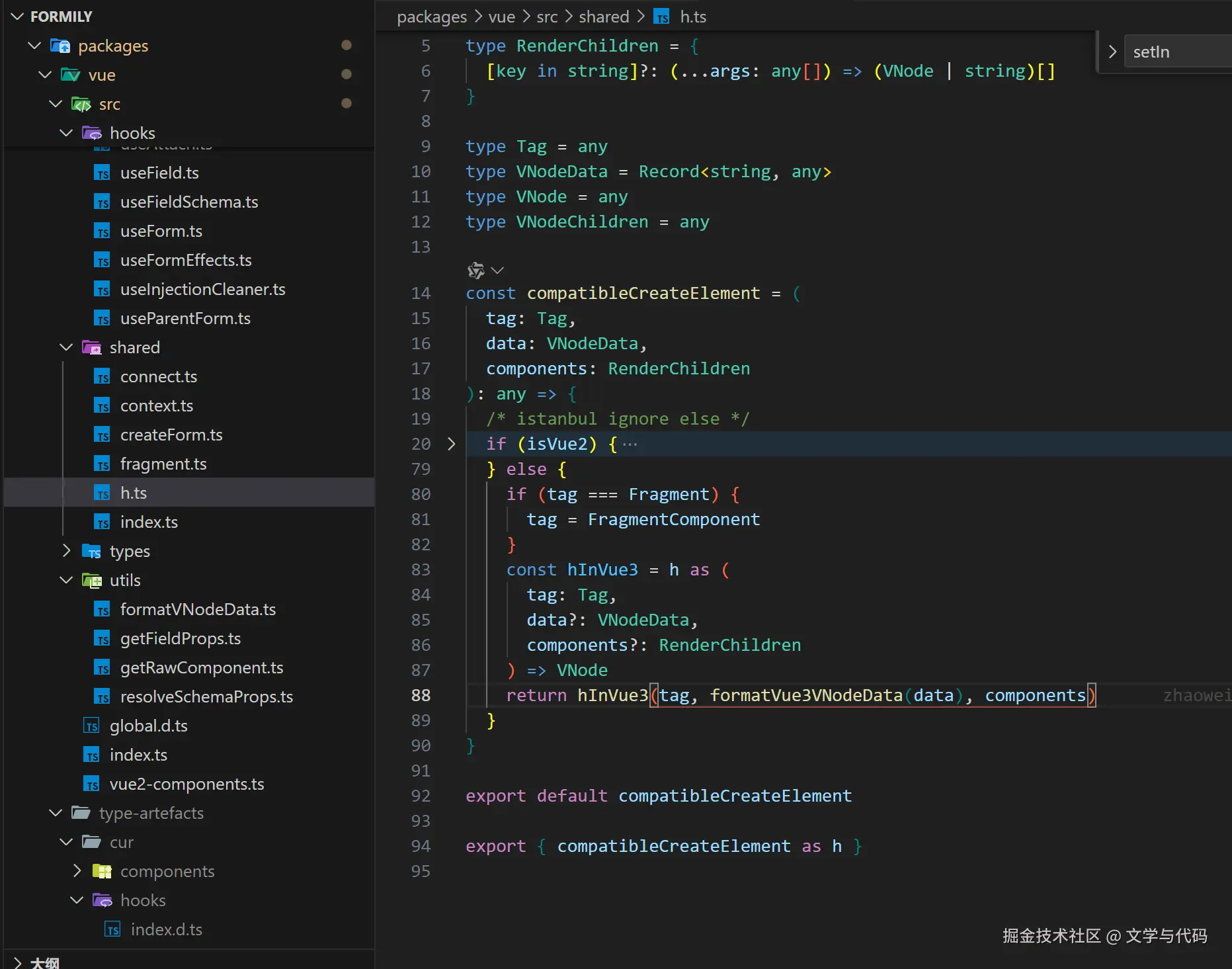Image resolution: width=1232 pixels, height=969 pixels.
Task: Click the 'packages' breadcrumb segment
Action: 432,17
